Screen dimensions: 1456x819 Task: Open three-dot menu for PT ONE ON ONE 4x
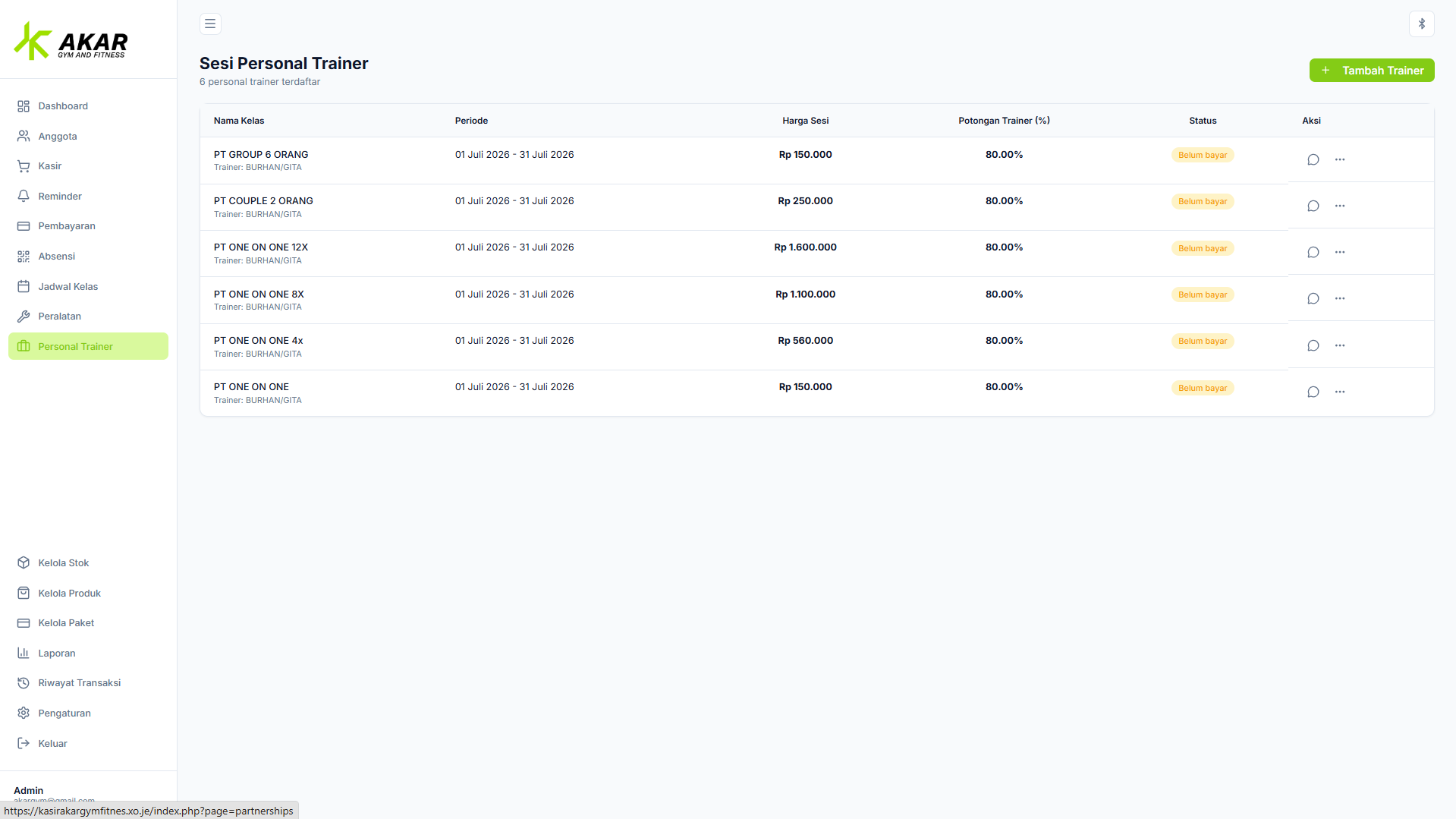pyautogui.click(x=1339, y=345)
